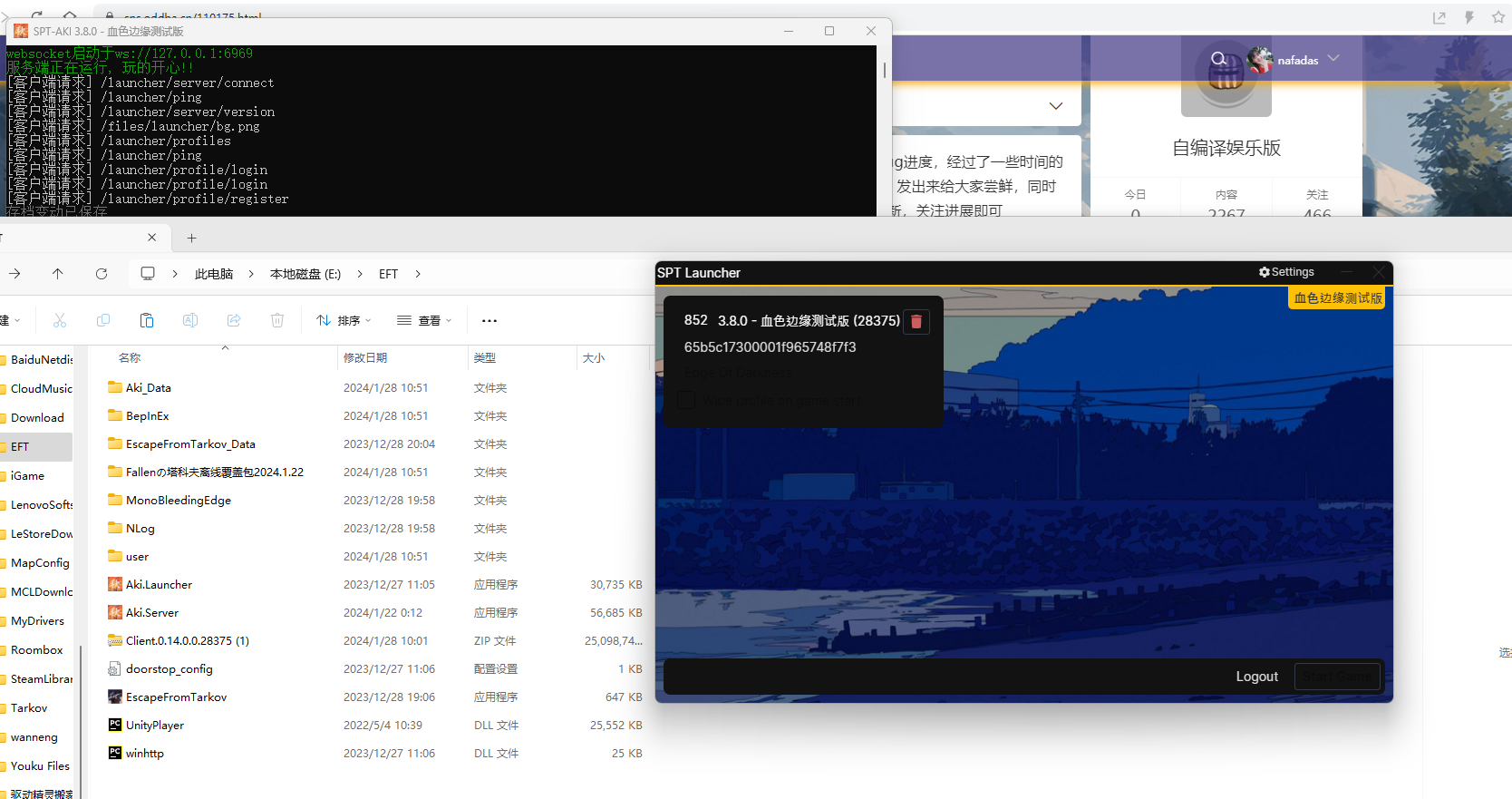Viewport: 1512px width, 799px height.
Task: Expand the nafadas user menu chevron
Action: (1333, 58)
